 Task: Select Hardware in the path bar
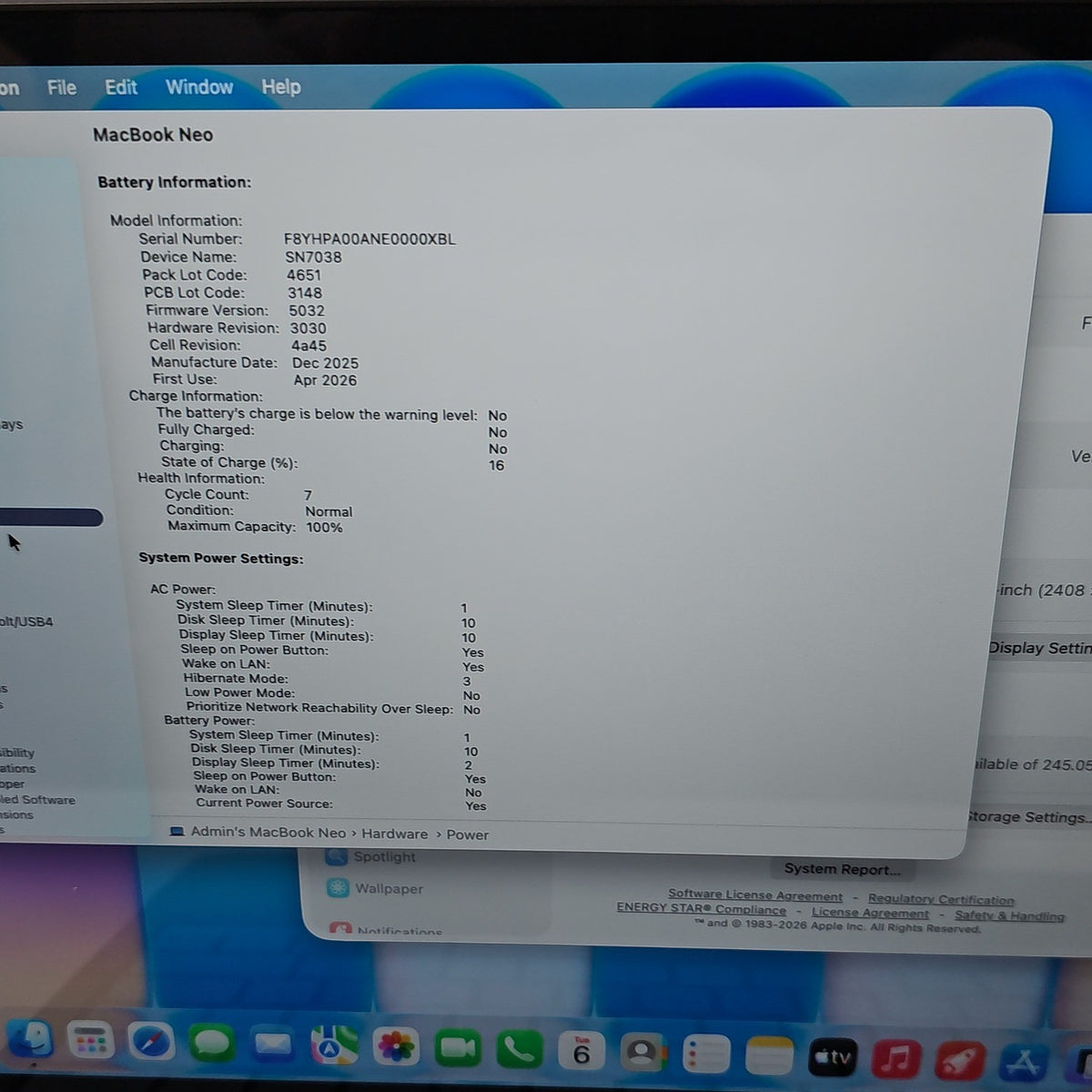pos(394,834)
